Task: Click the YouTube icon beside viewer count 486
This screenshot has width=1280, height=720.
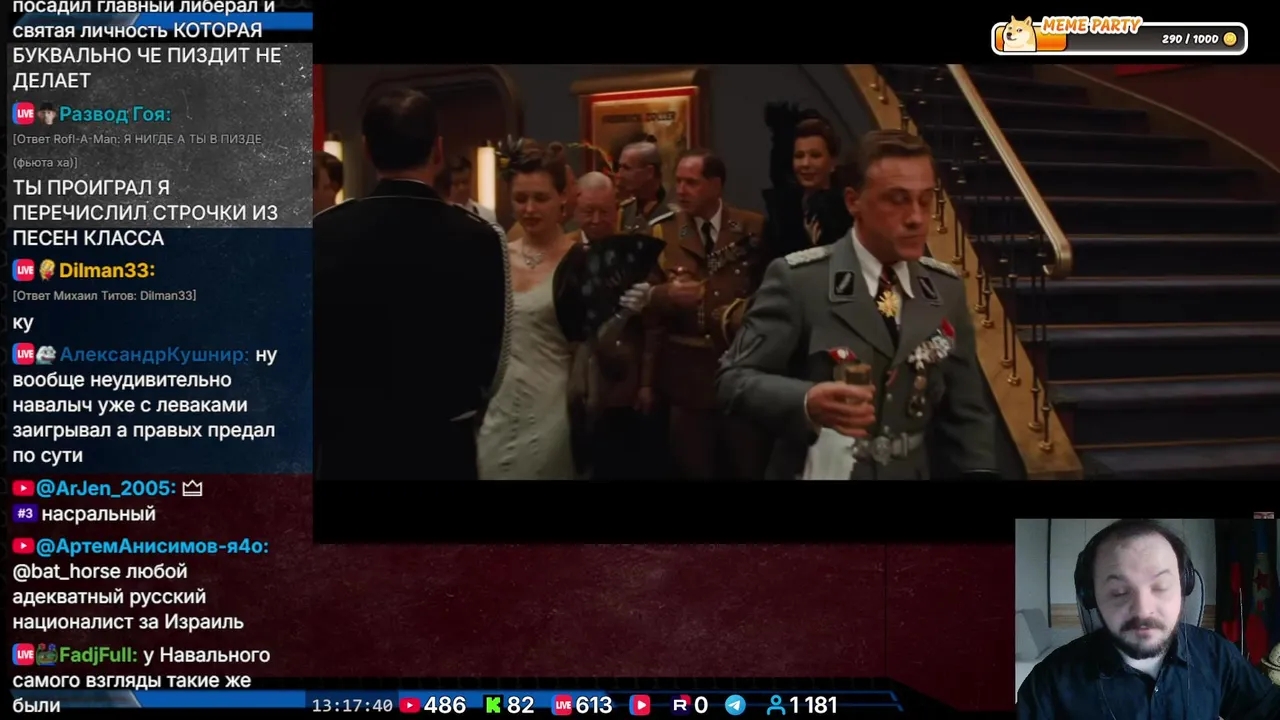Action: pyautogui.click(x=409, y=705)
